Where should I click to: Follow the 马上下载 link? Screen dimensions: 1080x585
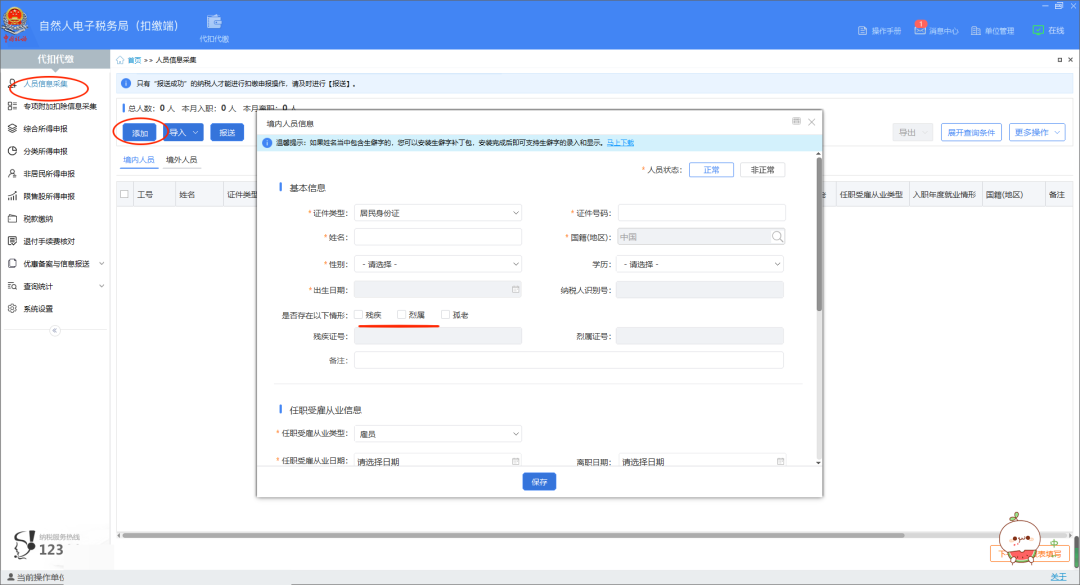point(621,143)
